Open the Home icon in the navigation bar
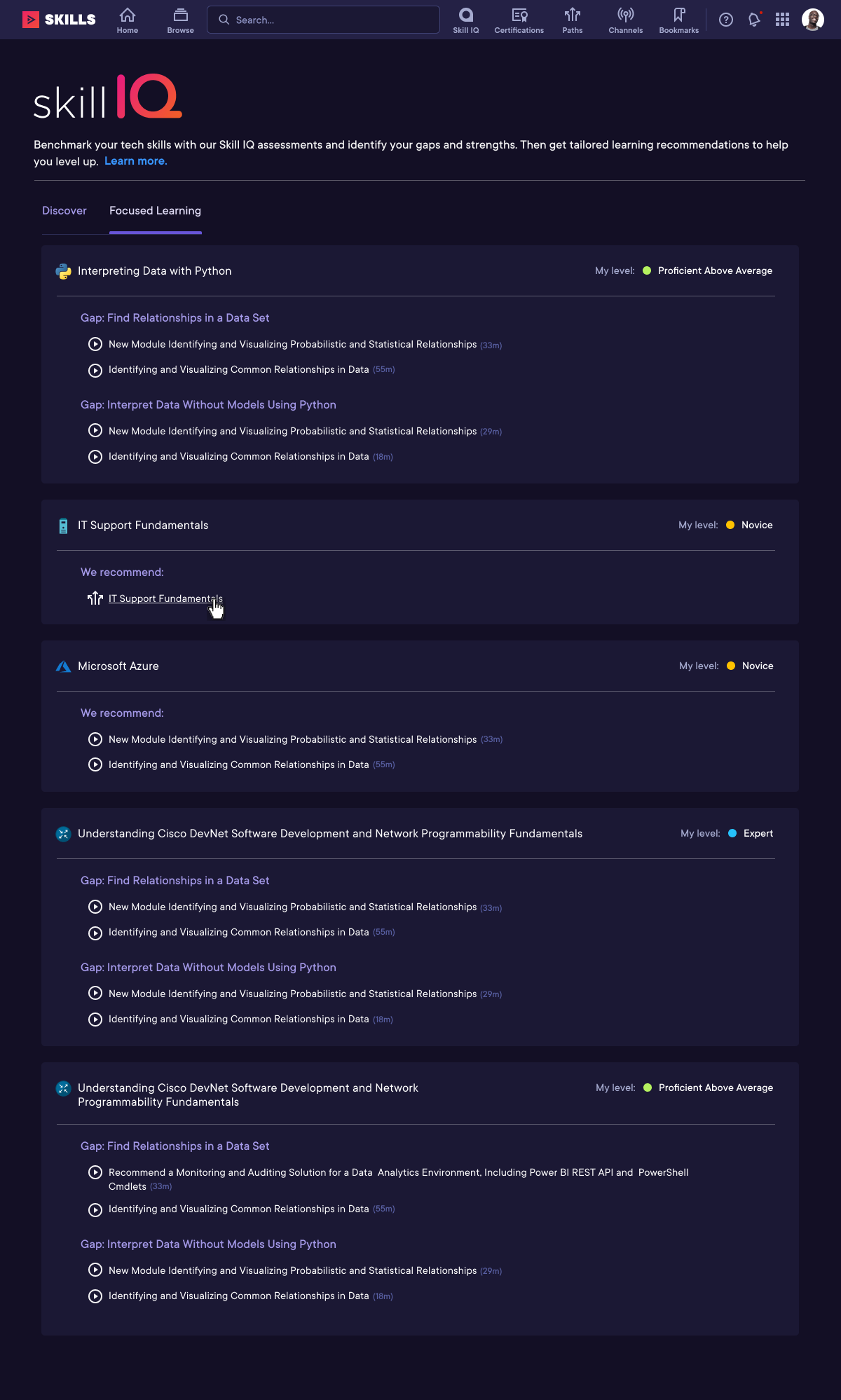 tap(127, 20)
